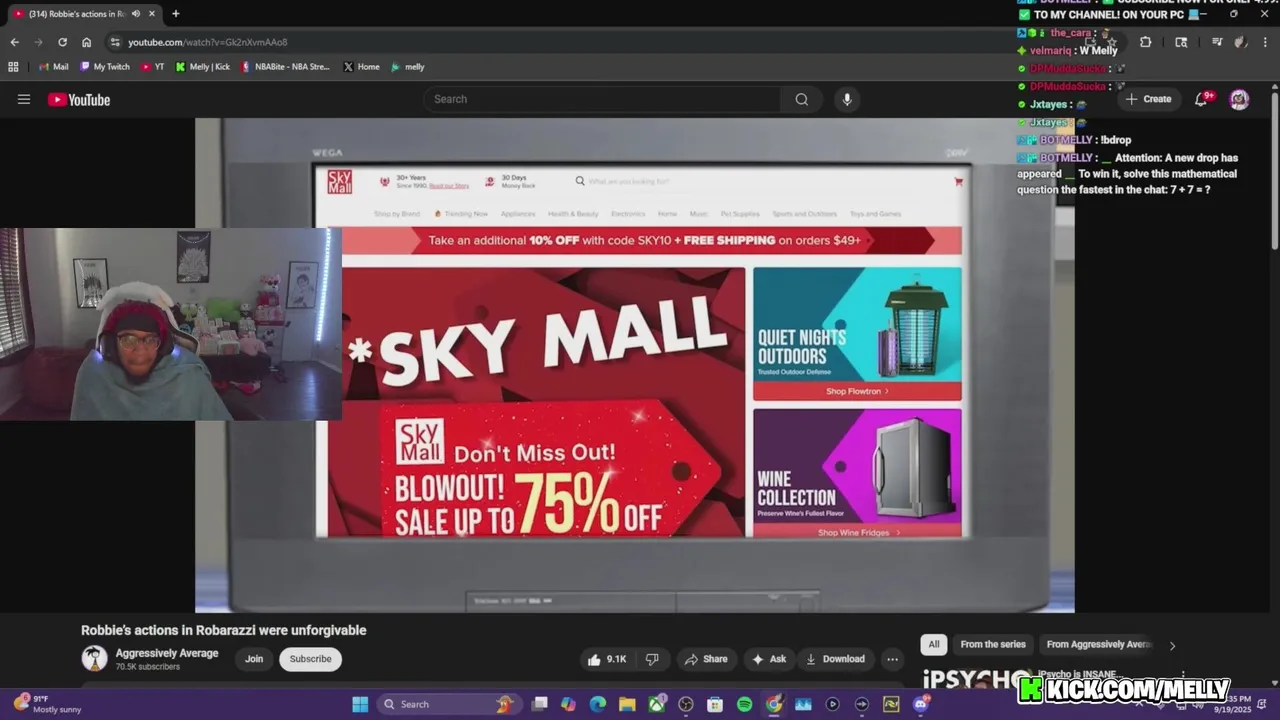Image resolution: width=1280 pixels, height=720 pixels.
Task: Open the YT bookmark
Action: [152, 67]
